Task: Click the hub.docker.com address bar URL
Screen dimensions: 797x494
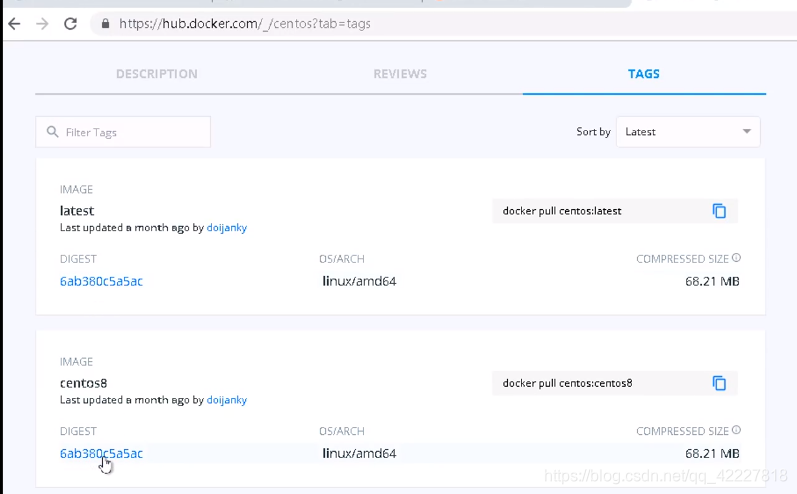Action: click(244, 23)
